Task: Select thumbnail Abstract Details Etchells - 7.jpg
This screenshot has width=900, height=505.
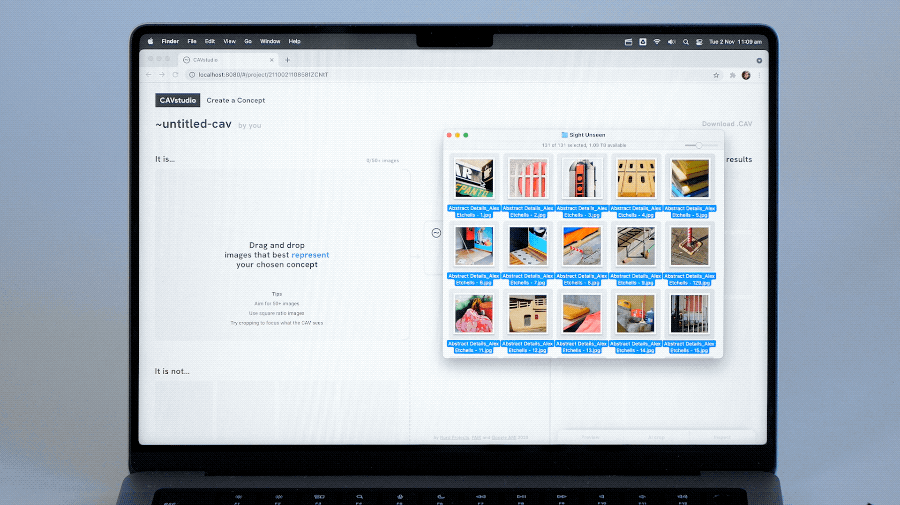Action: pos(527,246)
